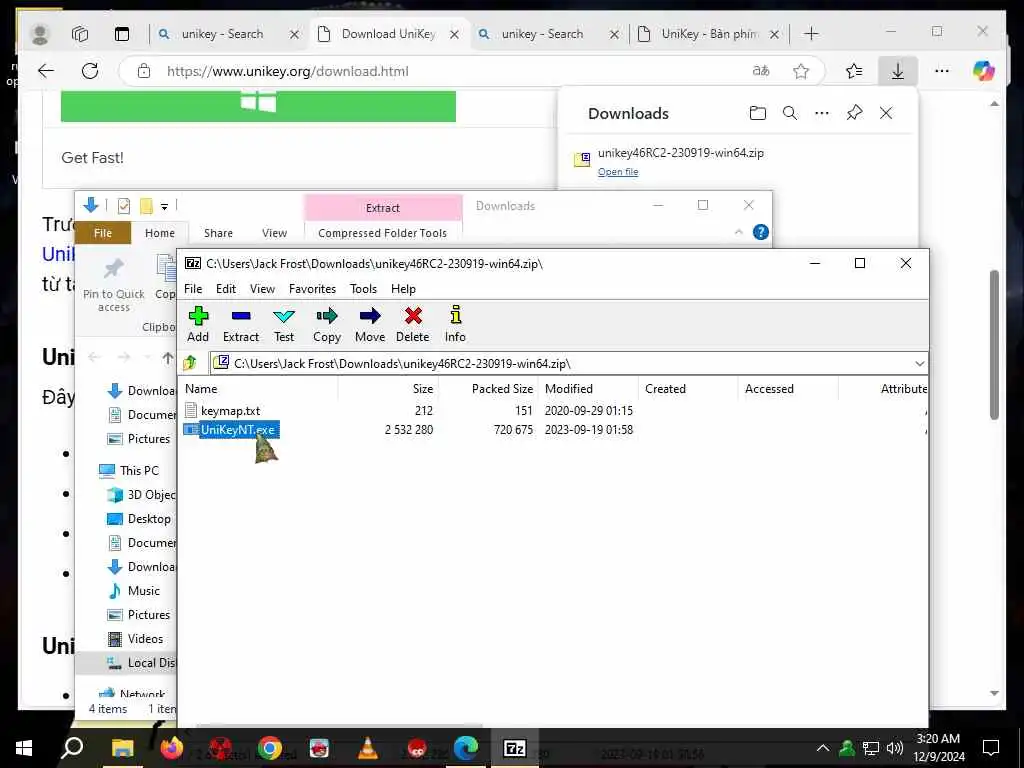Image resolution: width=1024 pixels, height=768 pixels.
Task: Click the Test icon in 7-Zip
Action: coord(283,317)
